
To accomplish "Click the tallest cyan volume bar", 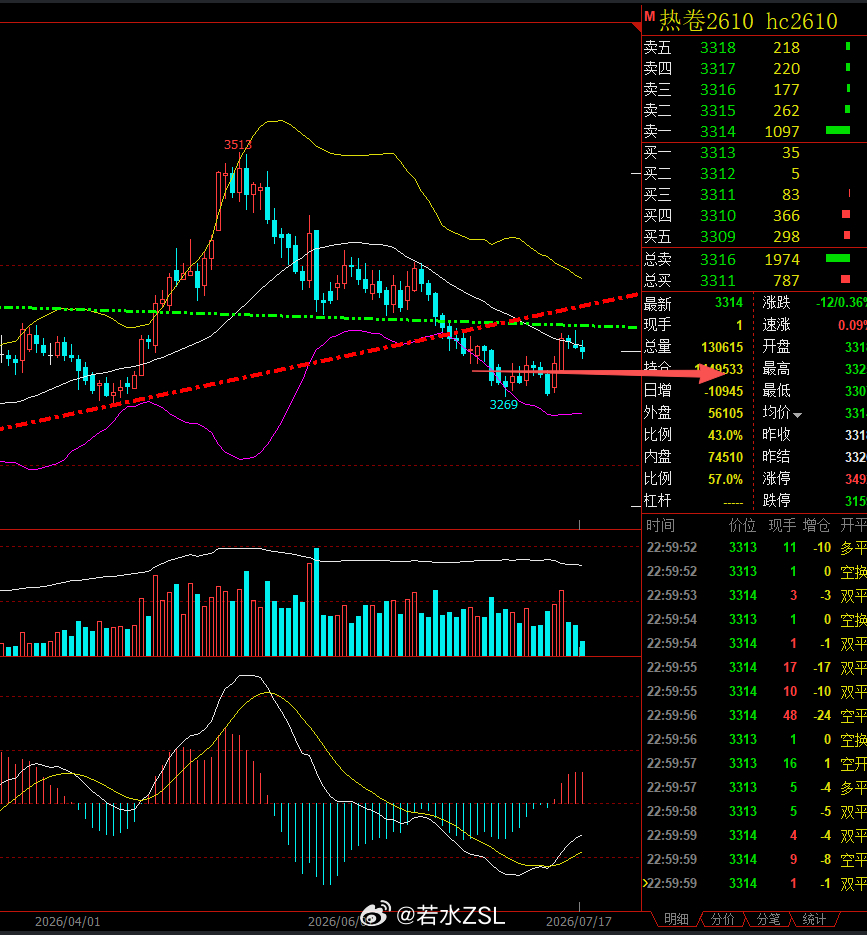I will [317, 602].
